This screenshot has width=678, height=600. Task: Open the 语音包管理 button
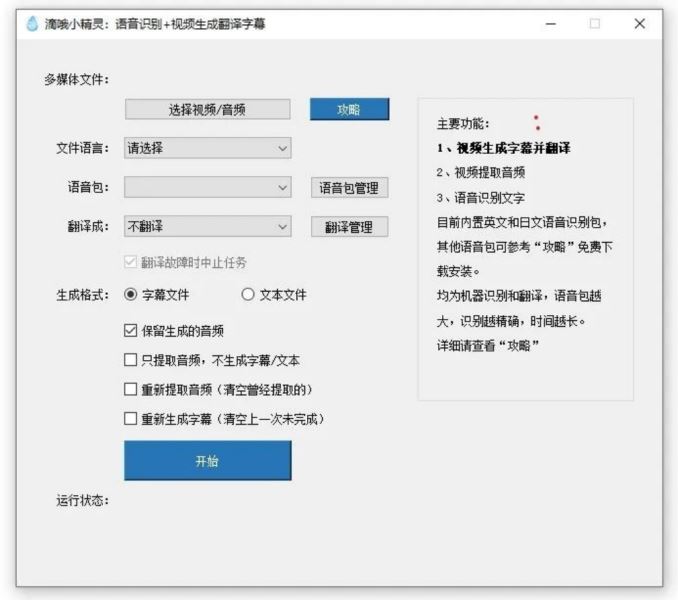point(349,188)
